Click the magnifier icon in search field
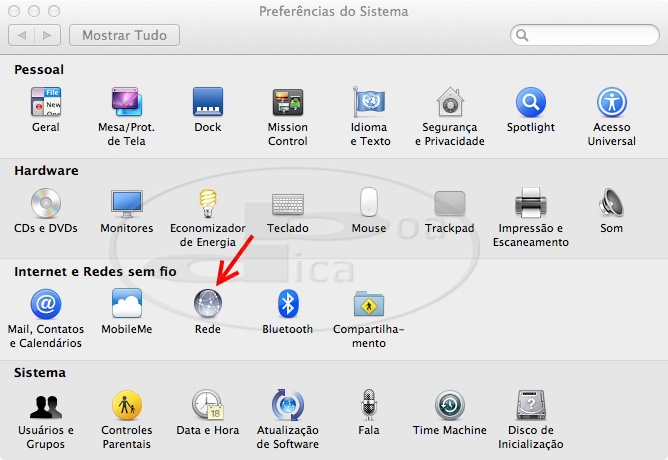668x460 pixels. tap(522, 35)
